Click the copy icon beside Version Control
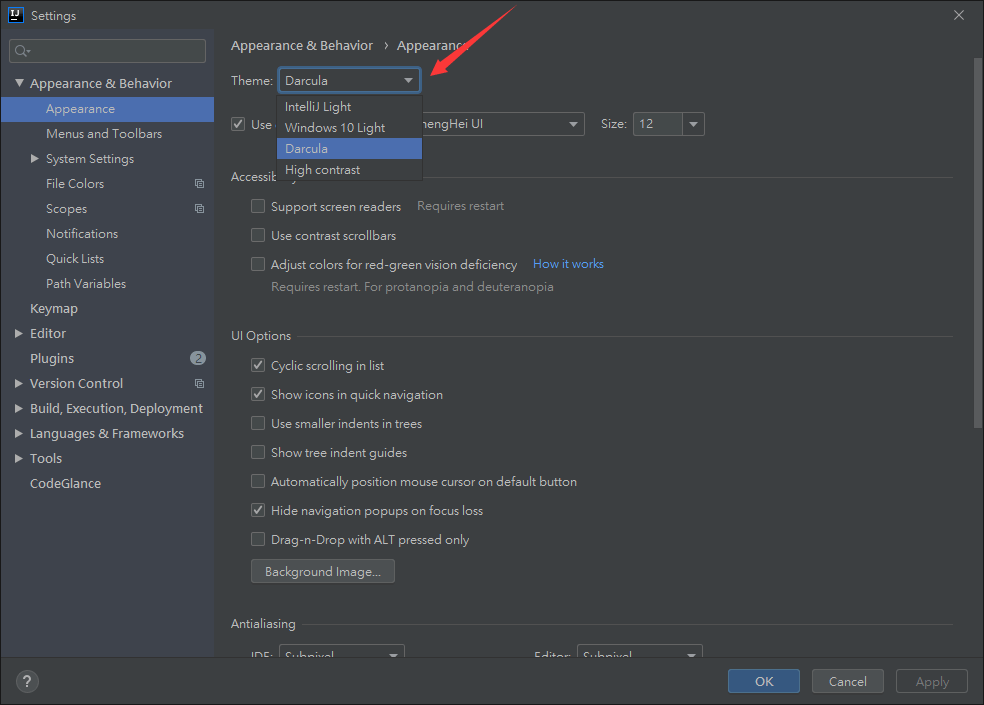This screenshot has width=984, height=705. pos(199,384)
